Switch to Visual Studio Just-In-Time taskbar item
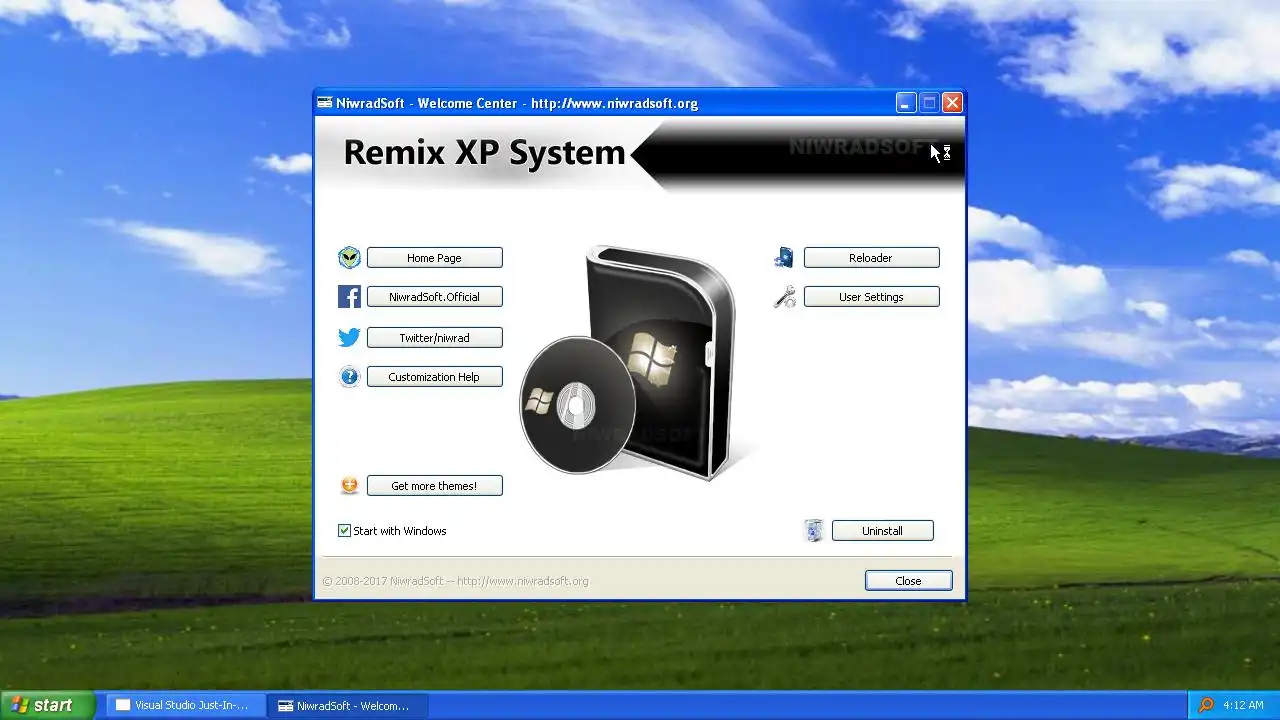This screenshot has width=1280, height=720. point(186,705)
